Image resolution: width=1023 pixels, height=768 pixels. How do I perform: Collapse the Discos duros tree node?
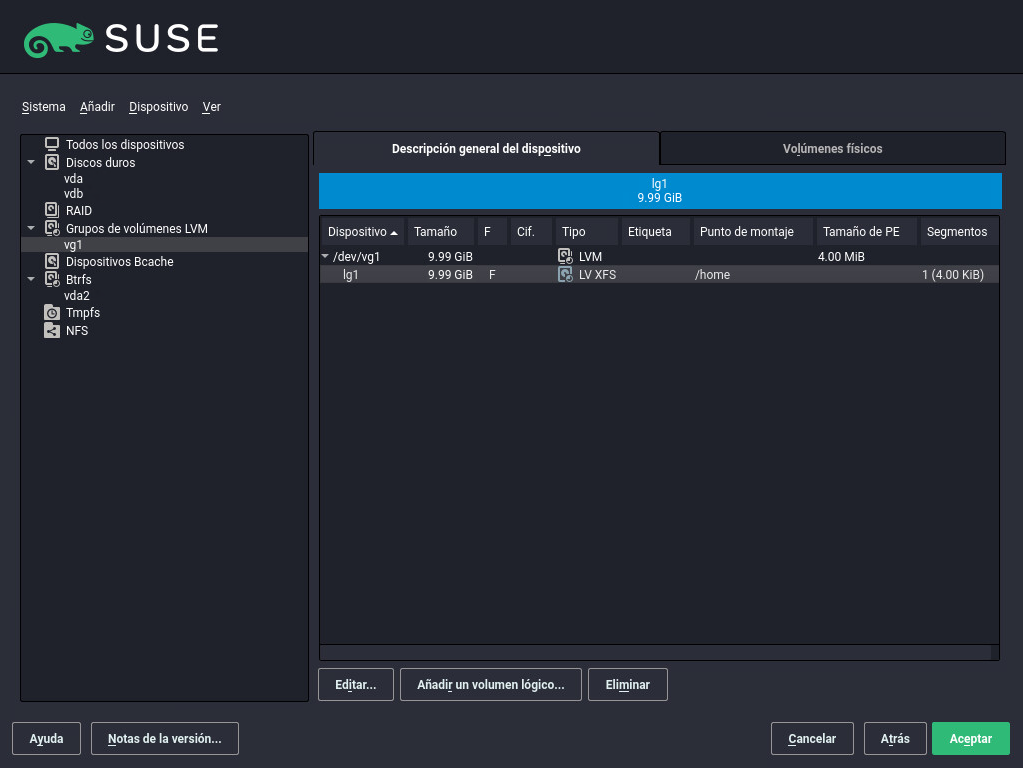[31, 162]
